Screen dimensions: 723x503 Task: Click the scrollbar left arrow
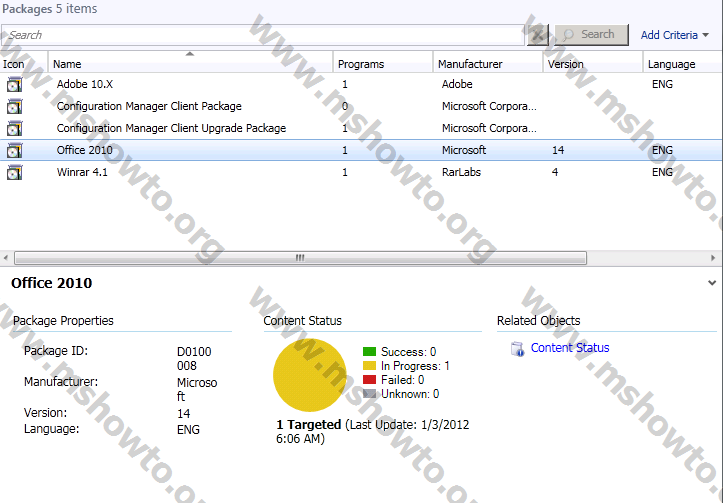click(x=6, y=258)
